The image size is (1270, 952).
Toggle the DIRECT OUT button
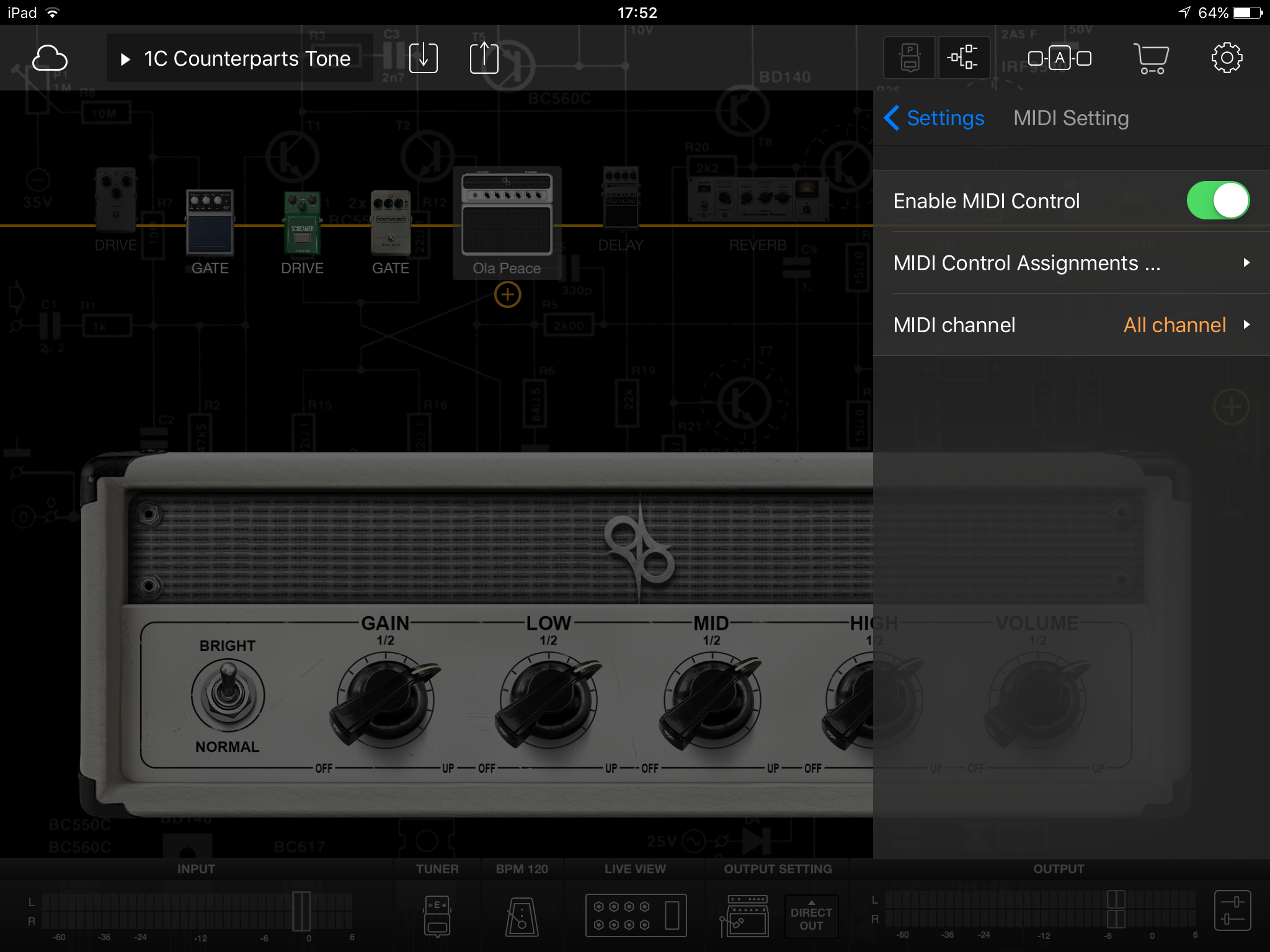[811, 917]
